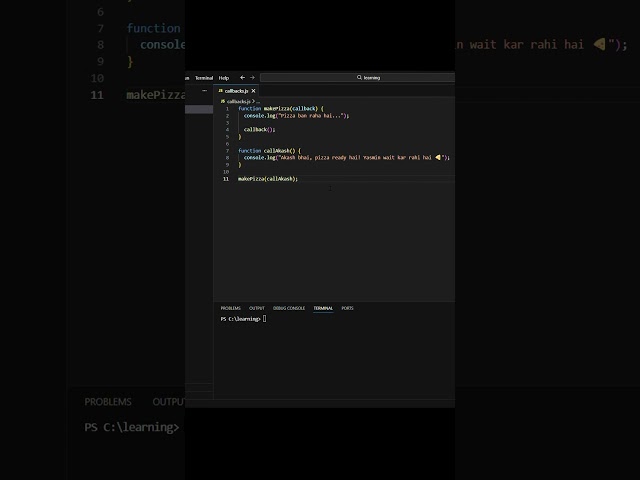Click the JS file icon on the callbacks.js tab

click(220, 91)
